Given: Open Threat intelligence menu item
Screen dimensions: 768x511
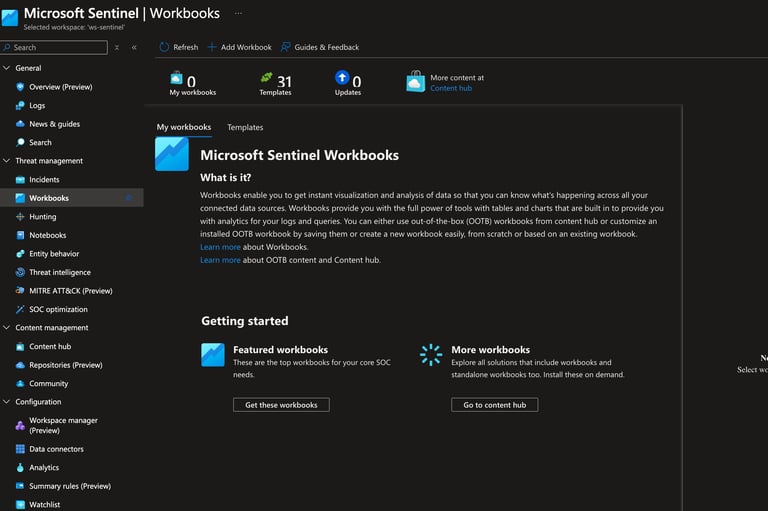Looking at the screenshot, I should click(72, 272).
